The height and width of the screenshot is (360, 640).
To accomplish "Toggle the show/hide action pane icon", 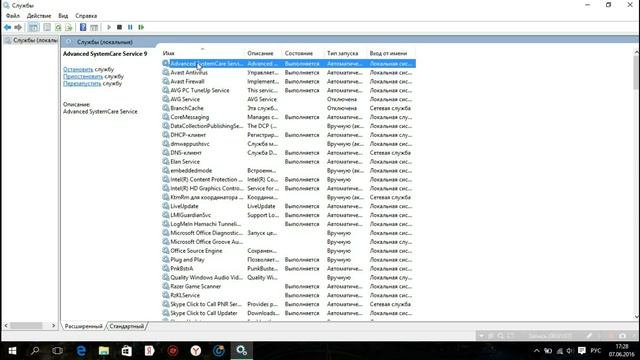I will pyautogui.click(x=94, y=27).
